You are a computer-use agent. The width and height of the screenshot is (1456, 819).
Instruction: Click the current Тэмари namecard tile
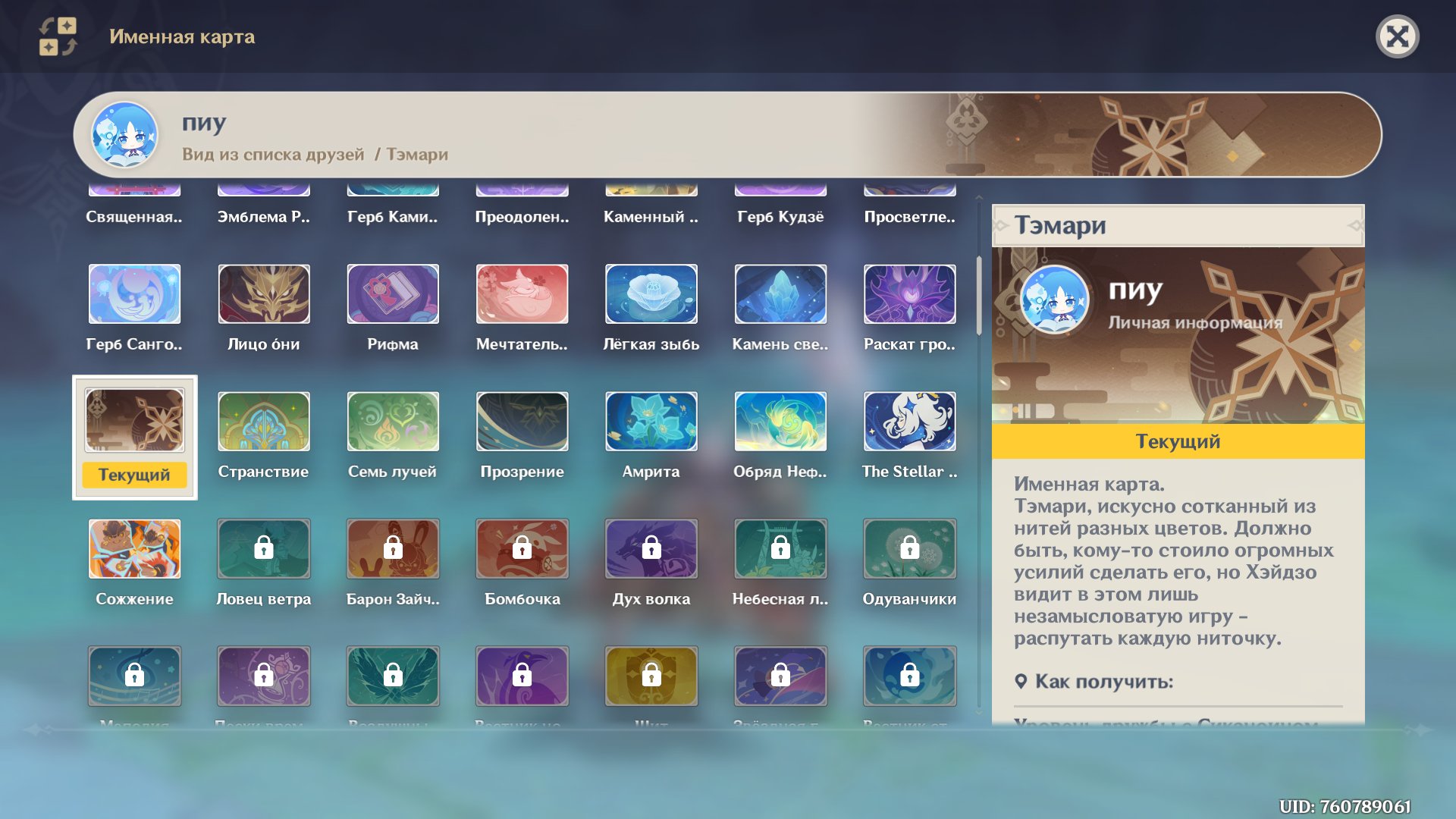point(134,438)
